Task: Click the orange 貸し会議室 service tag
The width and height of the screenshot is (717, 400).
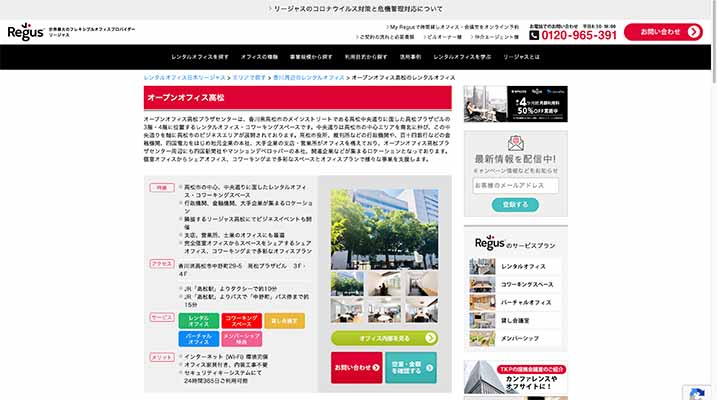Action: coord(284,321)
